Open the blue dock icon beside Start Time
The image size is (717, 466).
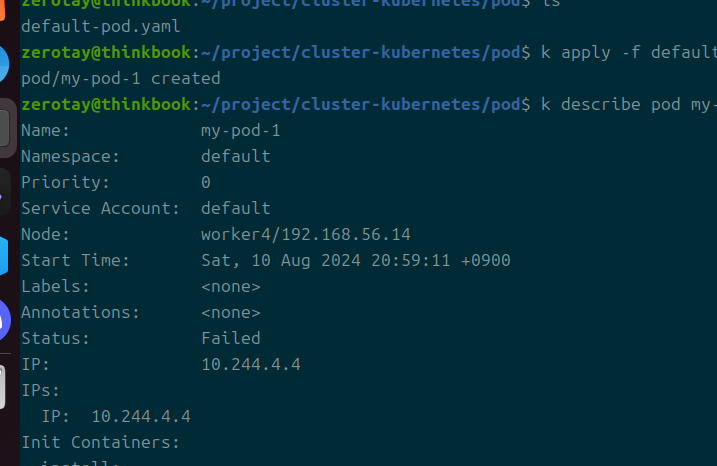5,256
